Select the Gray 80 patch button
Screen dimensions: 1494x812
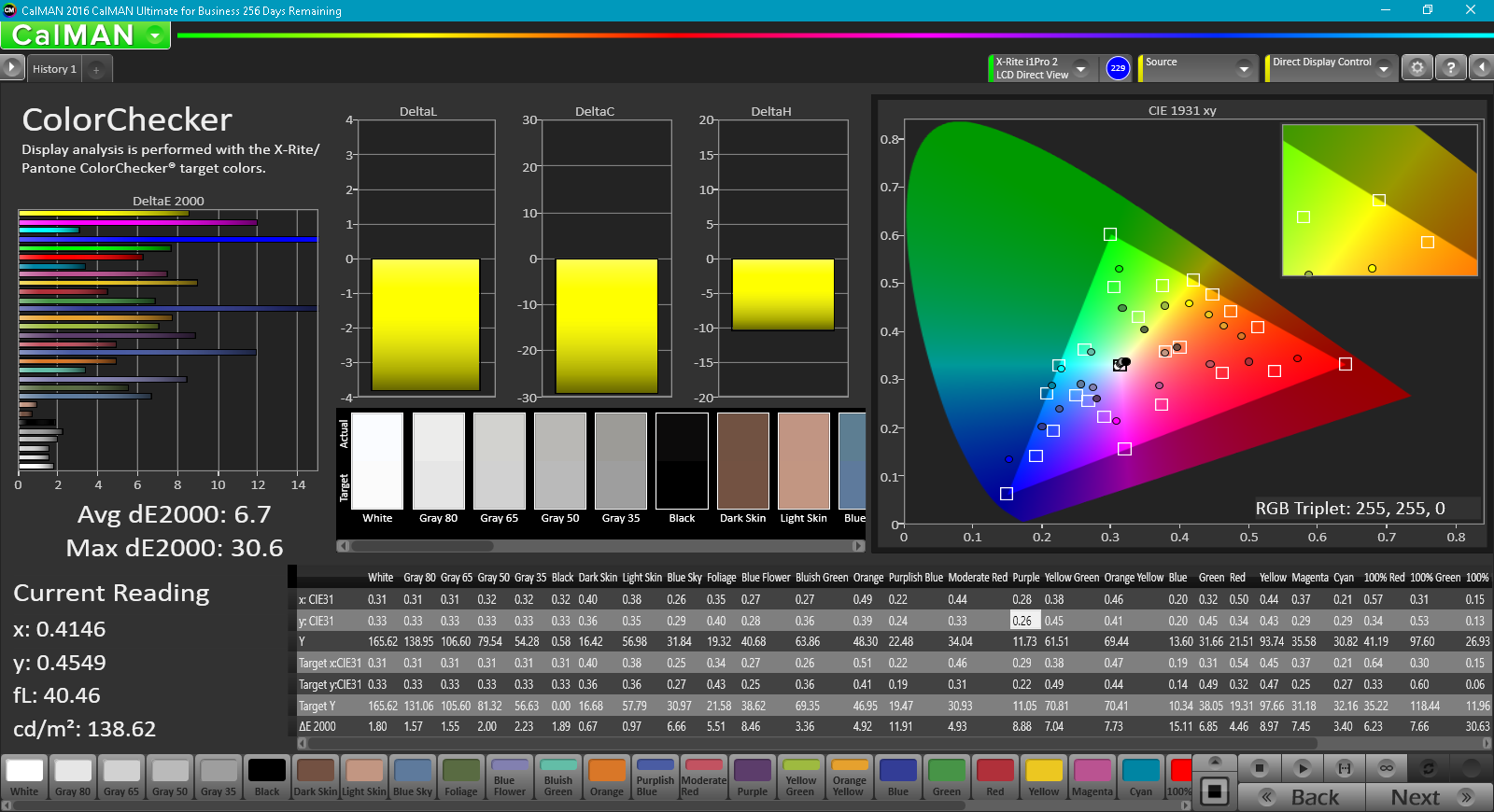pos(73,777)
